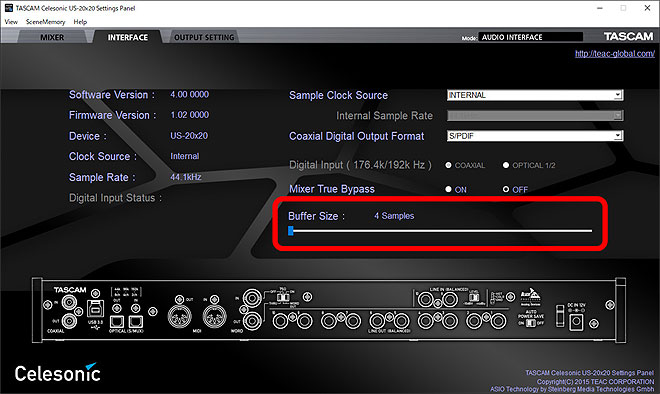Click the Buffer Size slider handle
This screenshot has width=660, height=394.
click(x=290, y=231)
